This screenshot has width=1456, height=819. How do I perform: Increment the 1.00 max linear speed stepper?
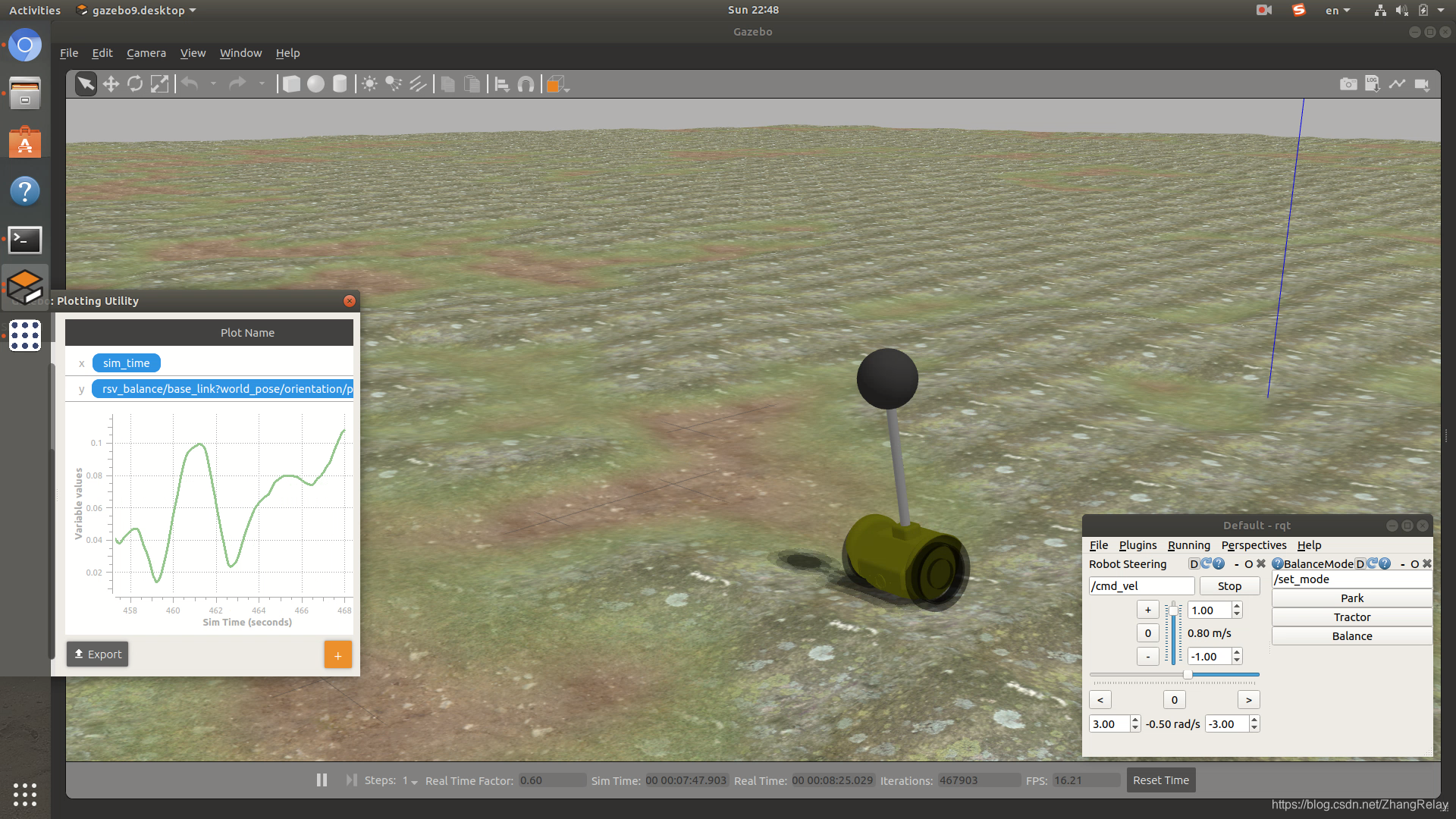click(x=1237, y=606)
